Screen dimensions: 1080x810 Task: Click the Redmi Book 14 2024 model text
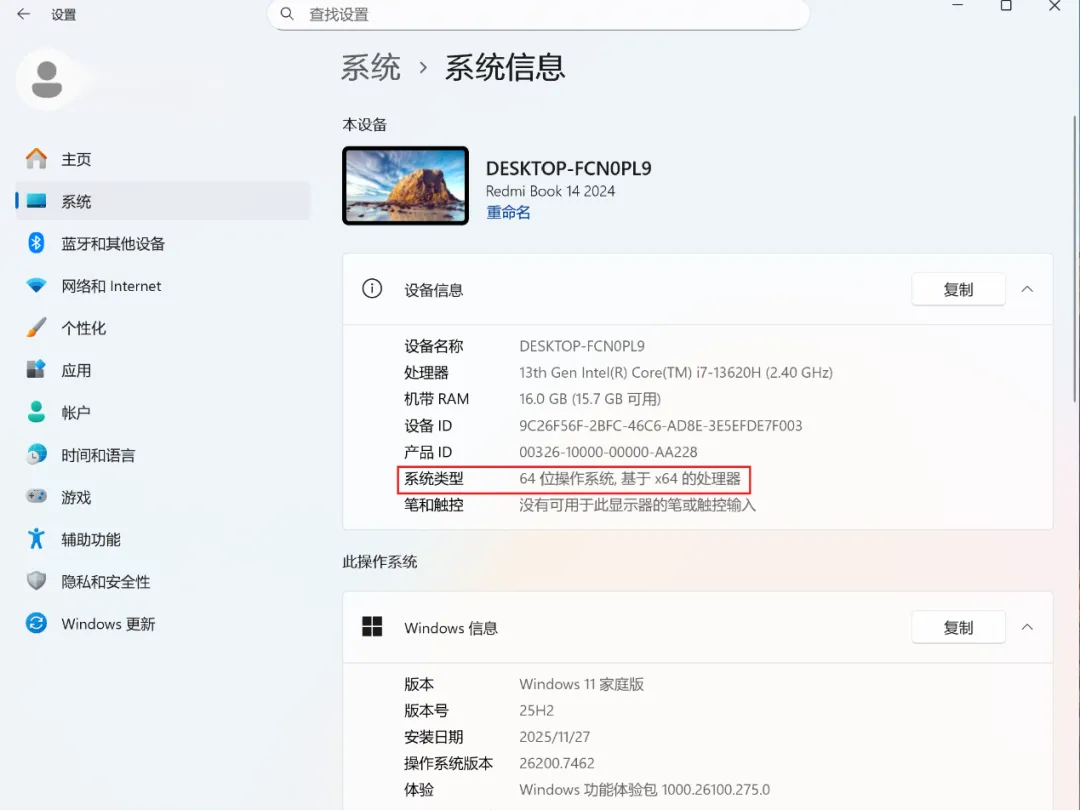click(550, 191)
